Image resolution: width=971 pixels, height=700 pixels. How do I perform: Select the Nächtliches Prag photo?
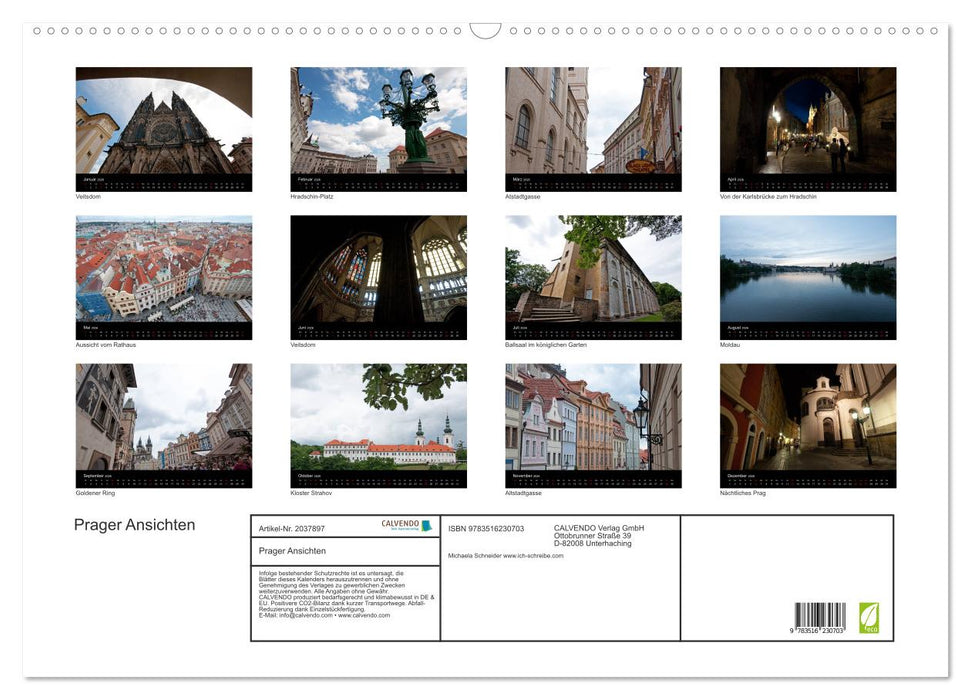(808, 419)
